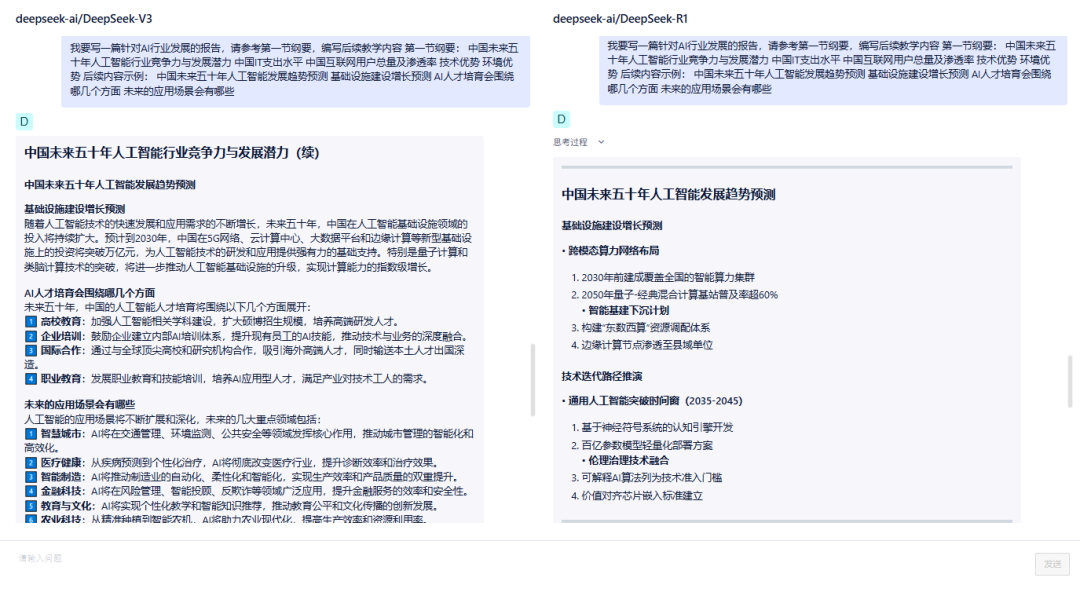1080x596 pixels.
Task: Click bullet 通用人工智能突破时间窗 (2035-2045)
Action: (x=652, y=401)
